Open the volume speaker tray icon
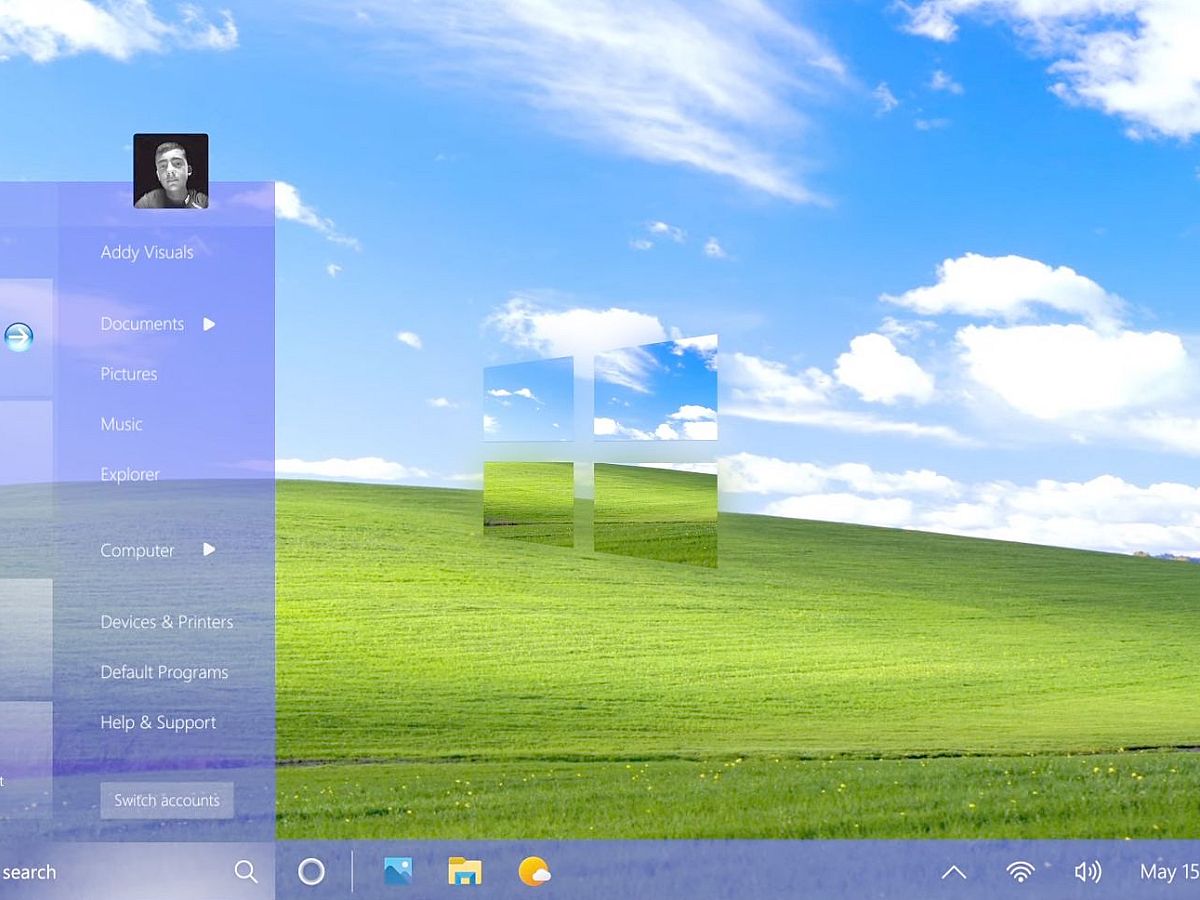The image size is (1200, 900). (x=1087, y=872)
